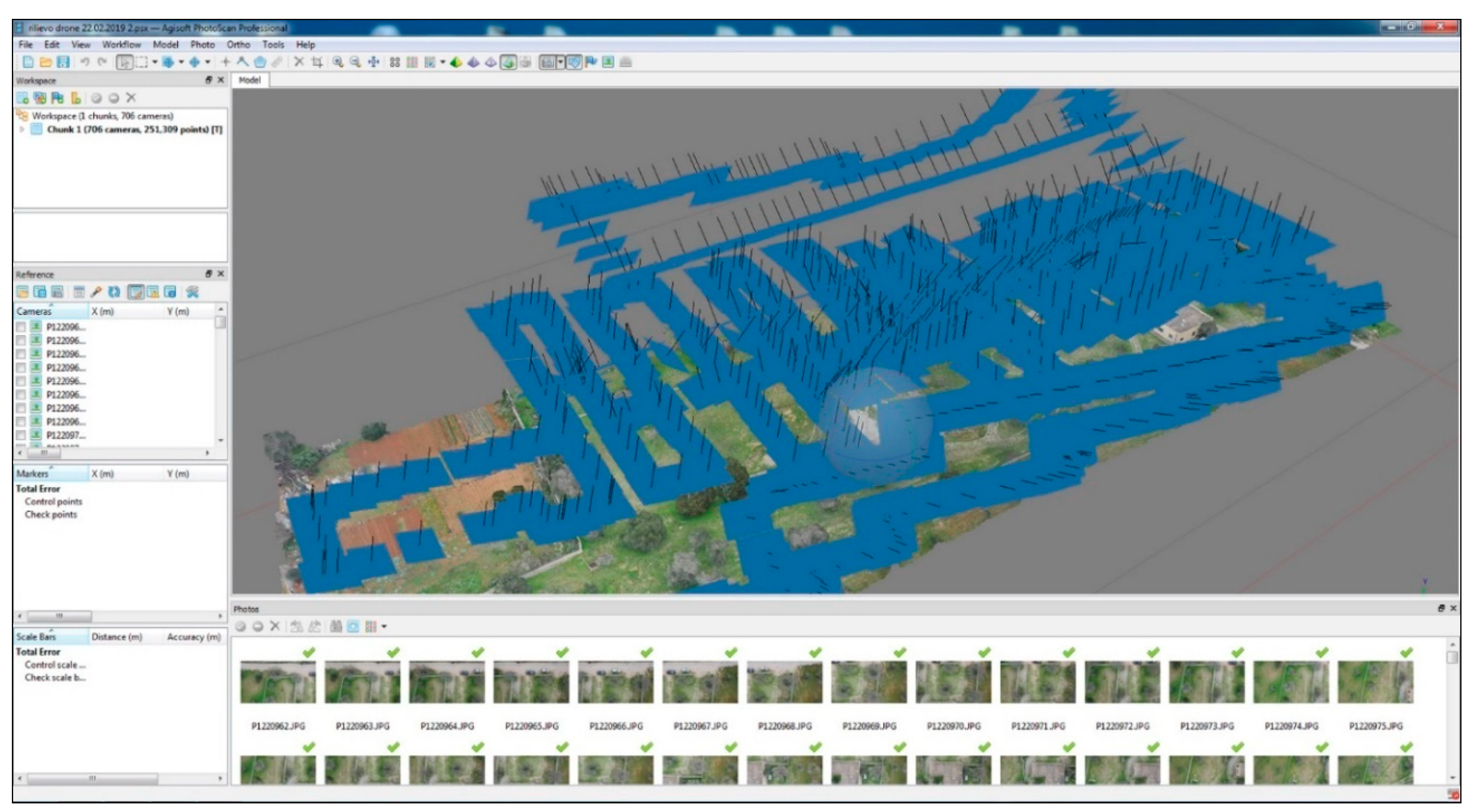
Task: Click Add Chunk icon in Workspace panel
Action: tap(23, 98)
